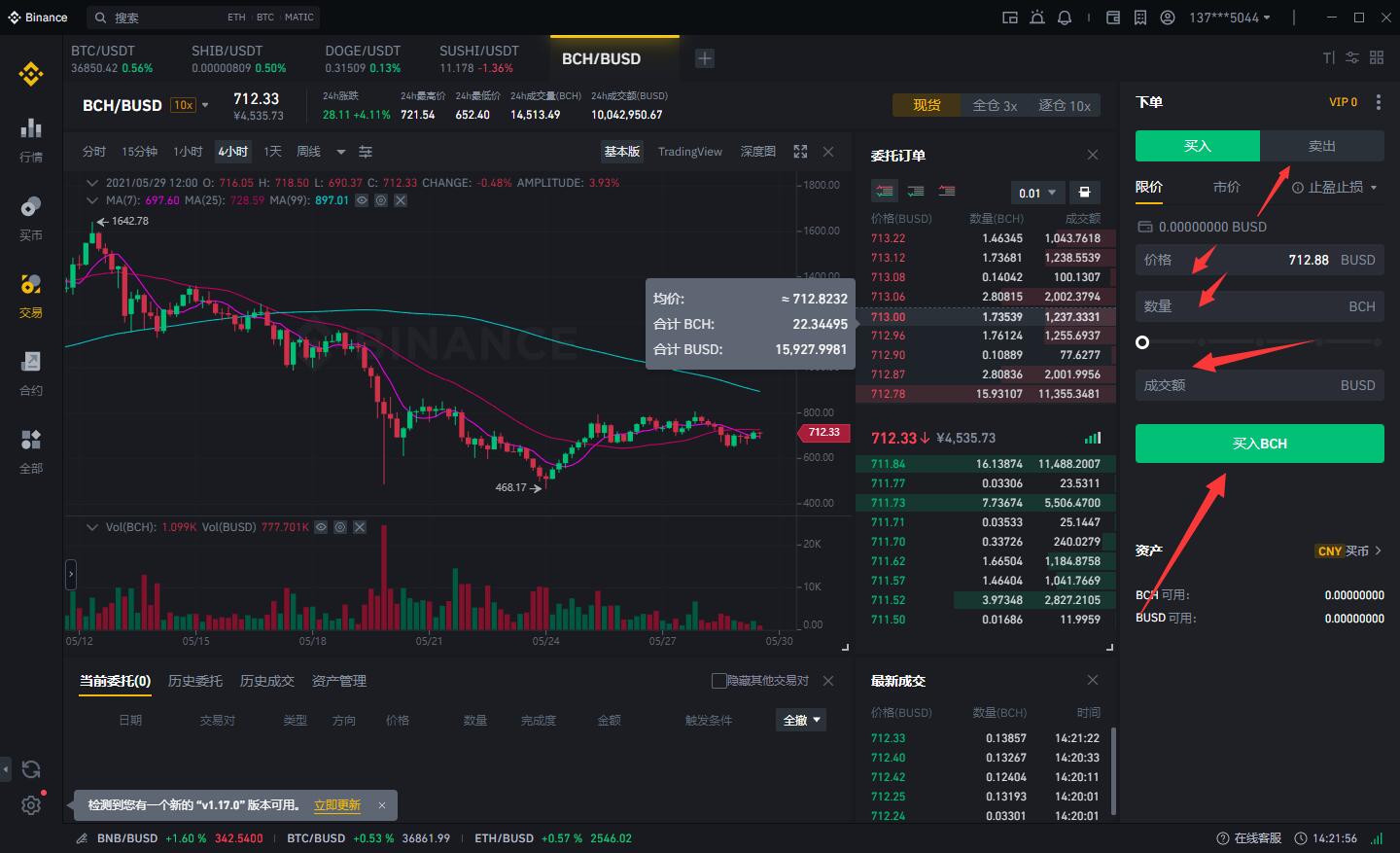Open the notification bell

1065,18
